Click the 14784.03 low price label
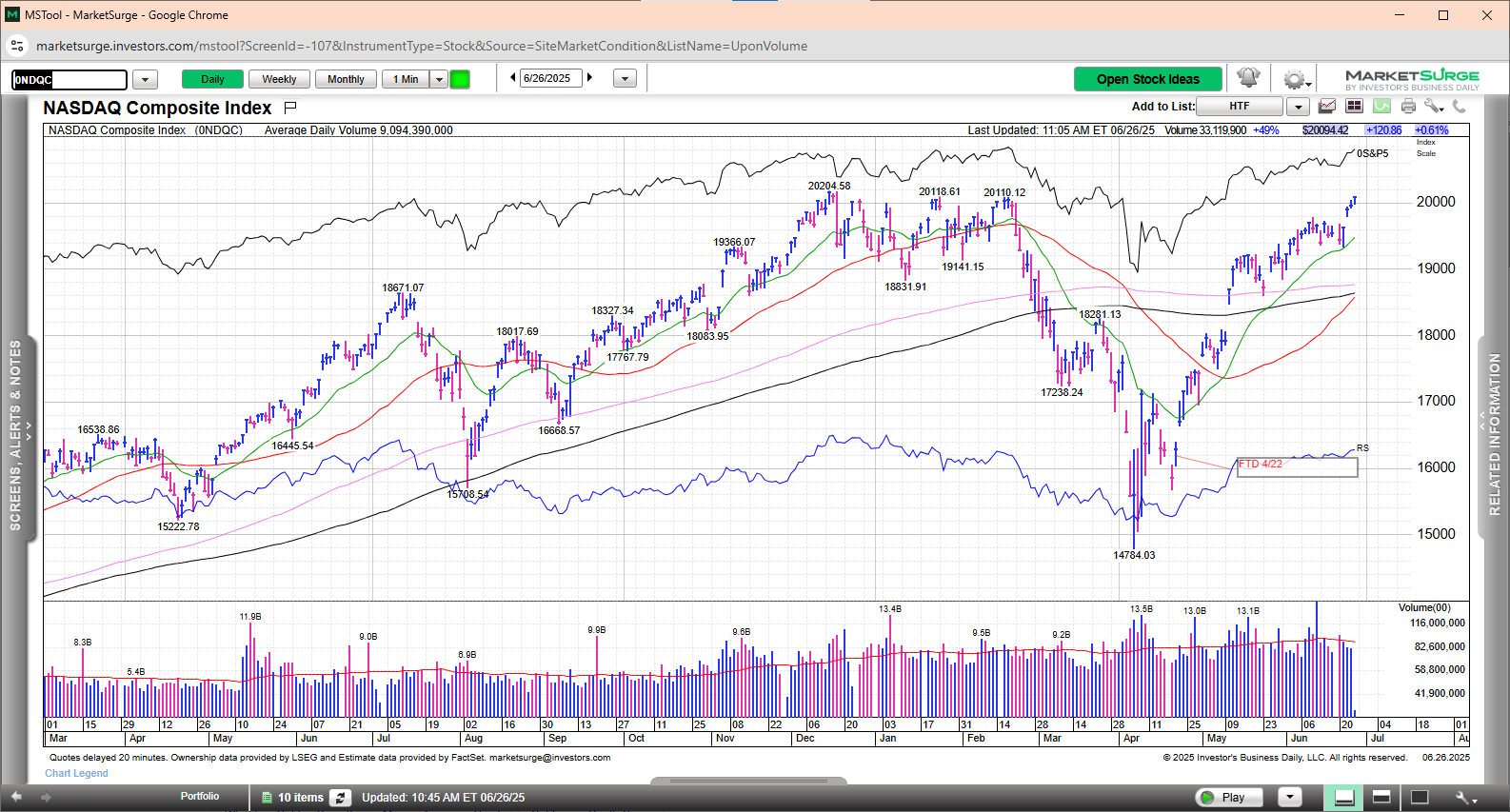 pyautogui.click(x=1134, y=555)
